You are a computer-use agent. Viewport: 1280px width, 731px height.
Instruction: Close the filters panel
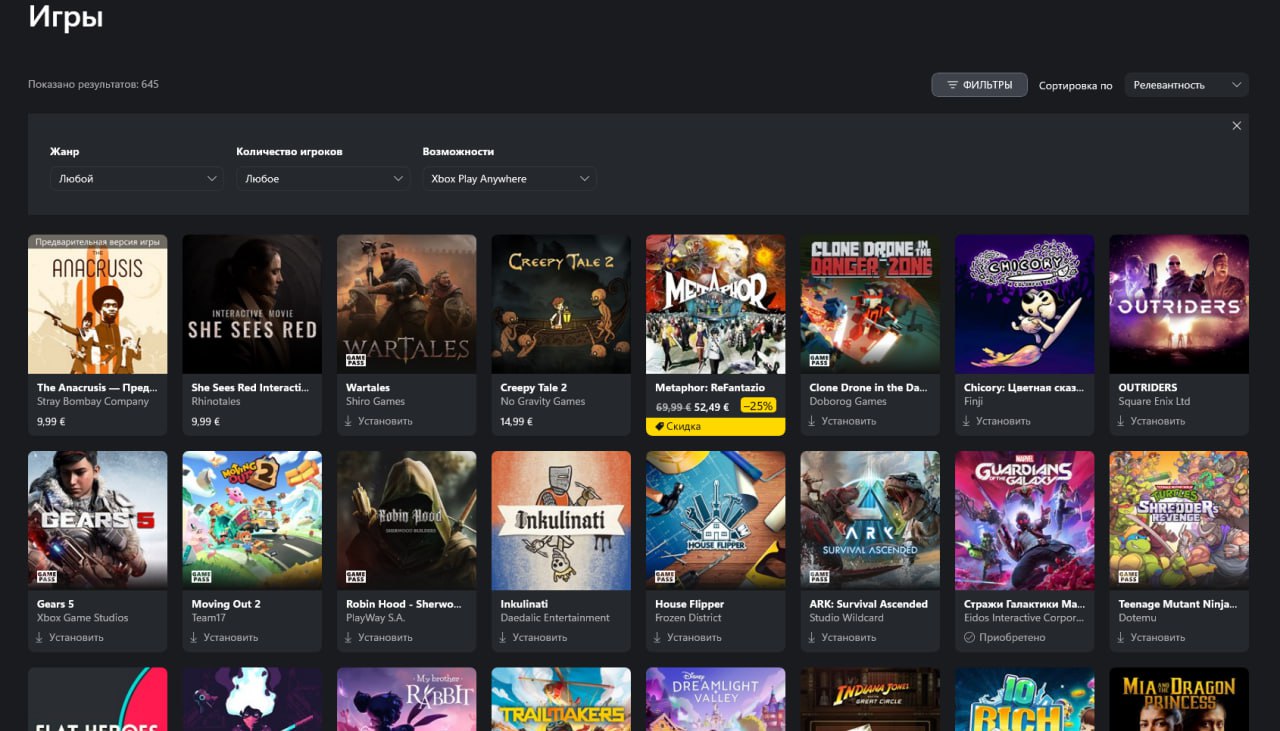(1237, 126)
